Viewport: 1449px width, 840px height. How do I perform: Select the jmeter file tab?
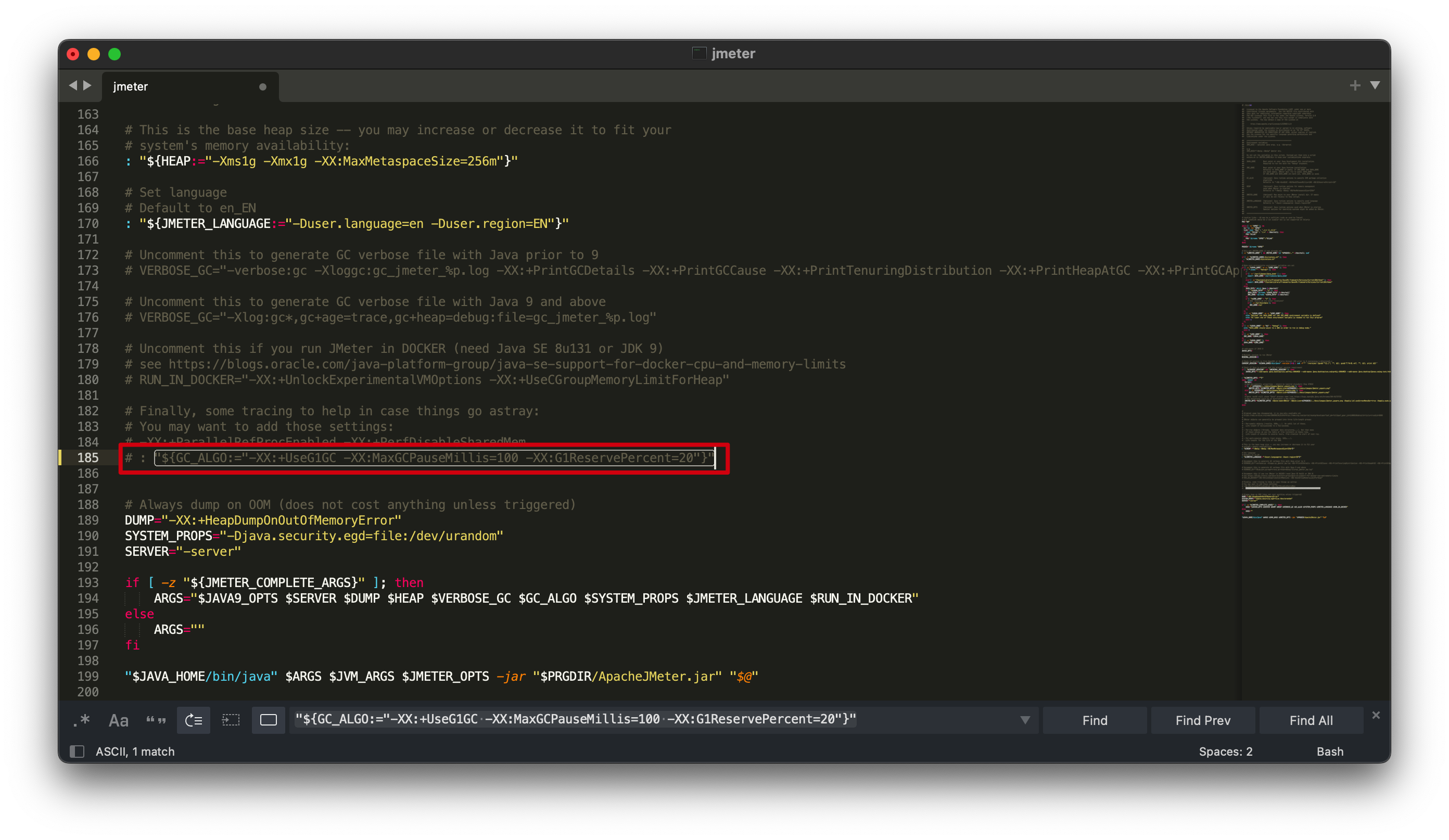coord(190,87)
